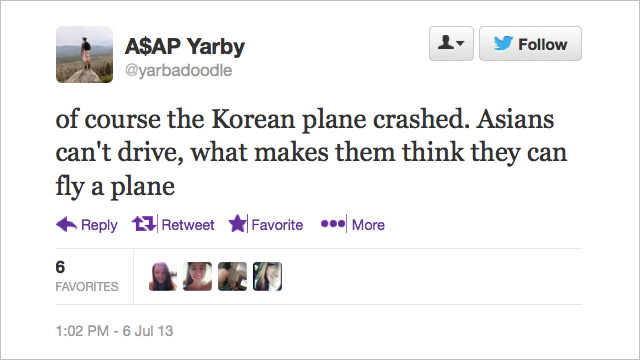Click the retweet arrows icon
This screenshot has width=640, height=360.
coord(144,224)
